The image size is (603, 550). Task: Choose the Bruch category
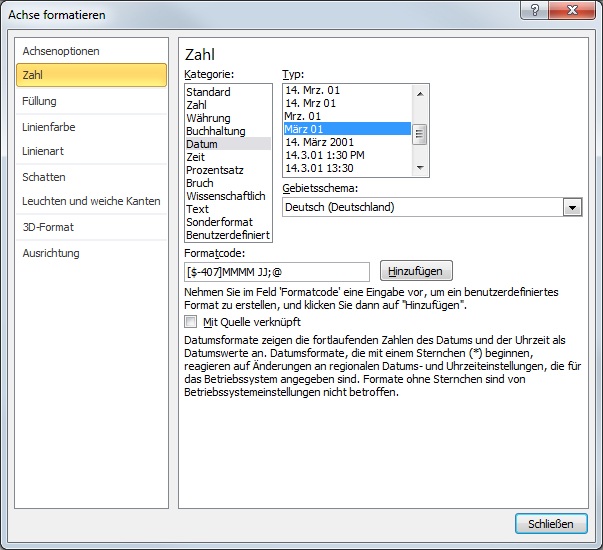tap(228, 183)
